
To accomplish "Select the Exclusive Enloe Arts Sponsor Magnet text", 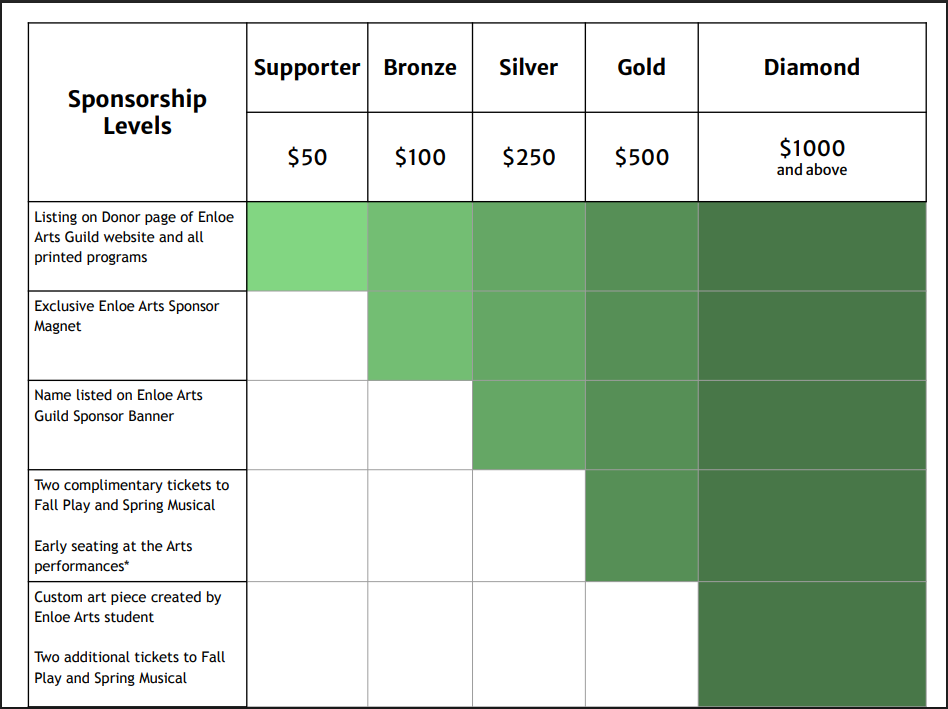I will point(126,316).
